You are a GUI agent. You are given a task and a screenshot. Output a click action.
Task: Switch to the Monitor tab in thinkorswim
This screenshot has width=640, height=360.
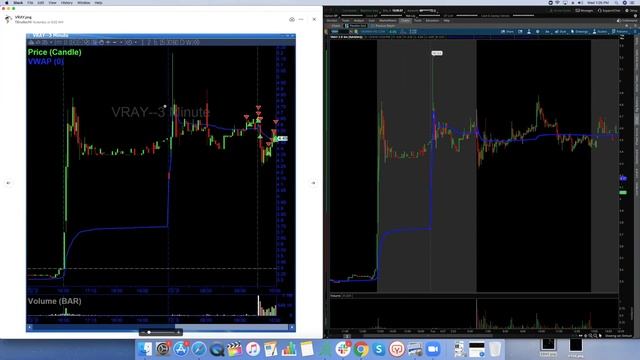[332, 20]
